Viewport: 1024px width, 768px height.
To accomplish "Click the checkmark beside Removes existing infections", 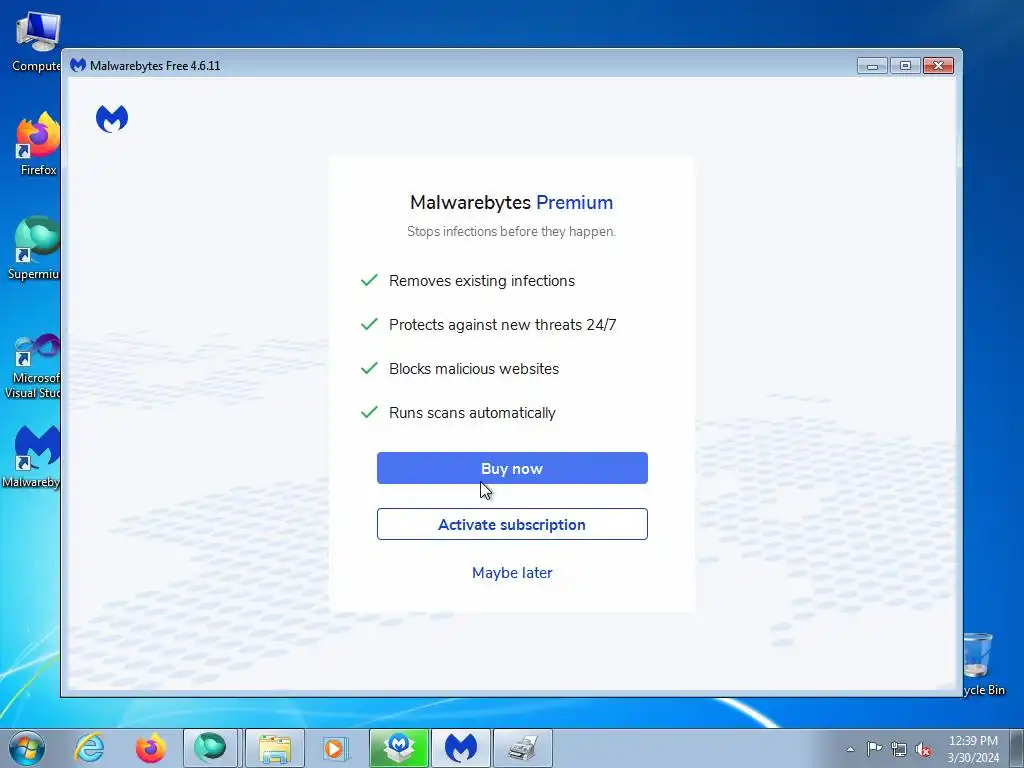I will [x=369, y=280].
